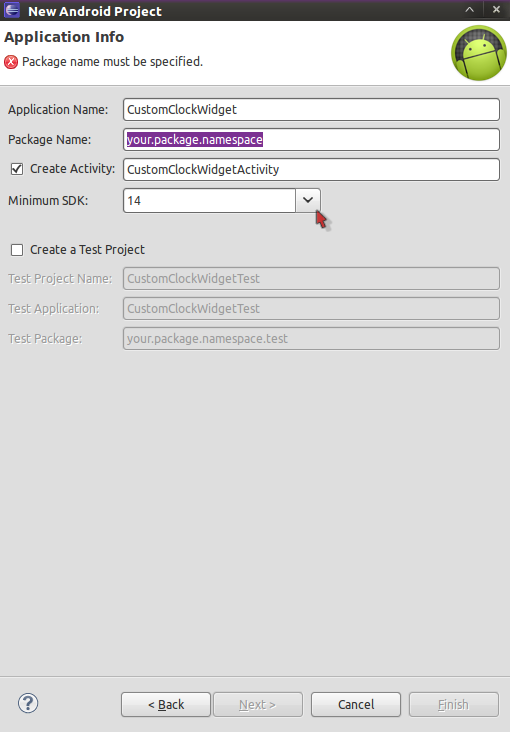The width and height of the screenshot is (510, 732).
Task: Open the Minimum SDK dropdown arrow
Action: coord(308,200)
